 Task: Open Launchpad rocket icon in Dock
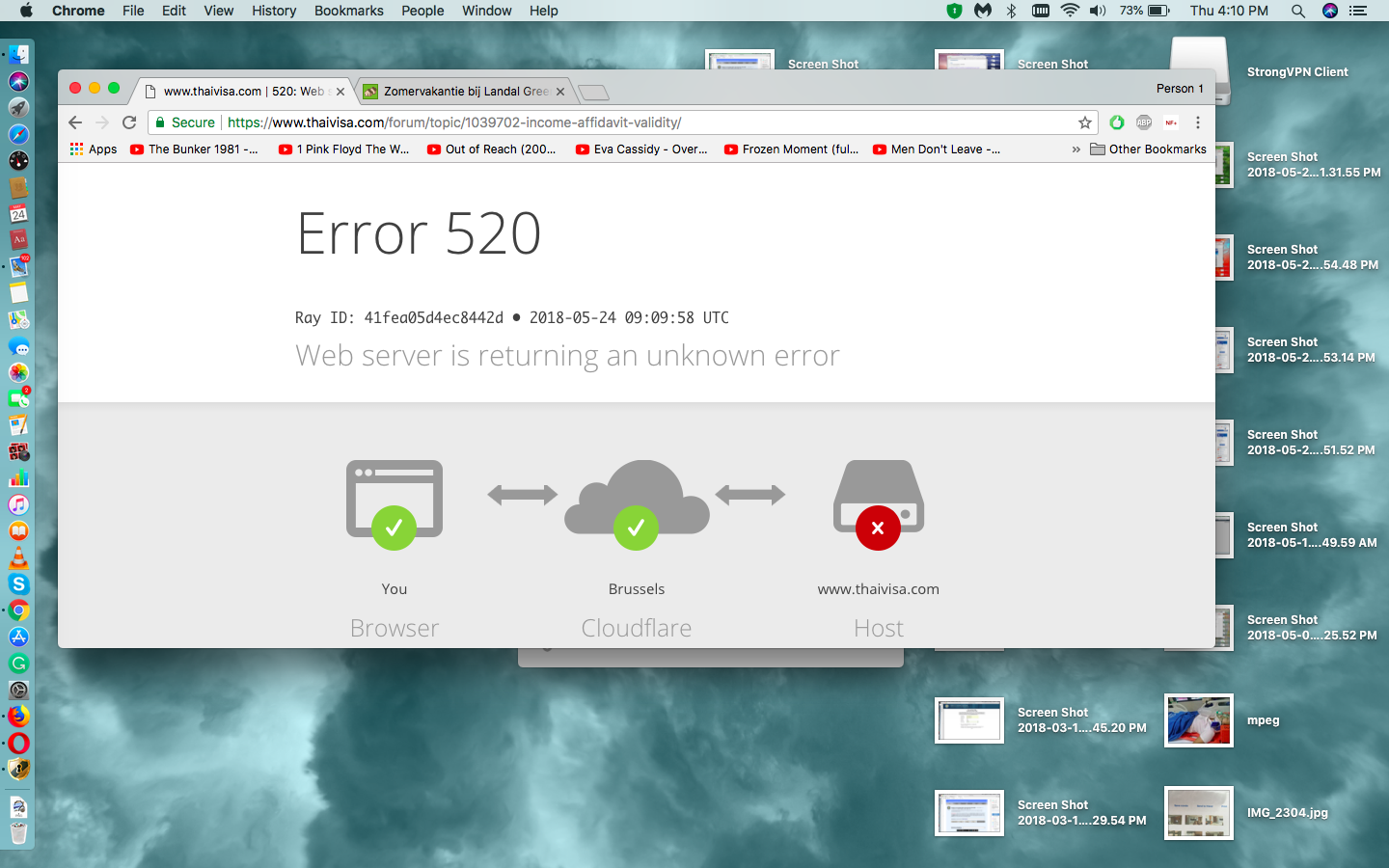point(18,108)
